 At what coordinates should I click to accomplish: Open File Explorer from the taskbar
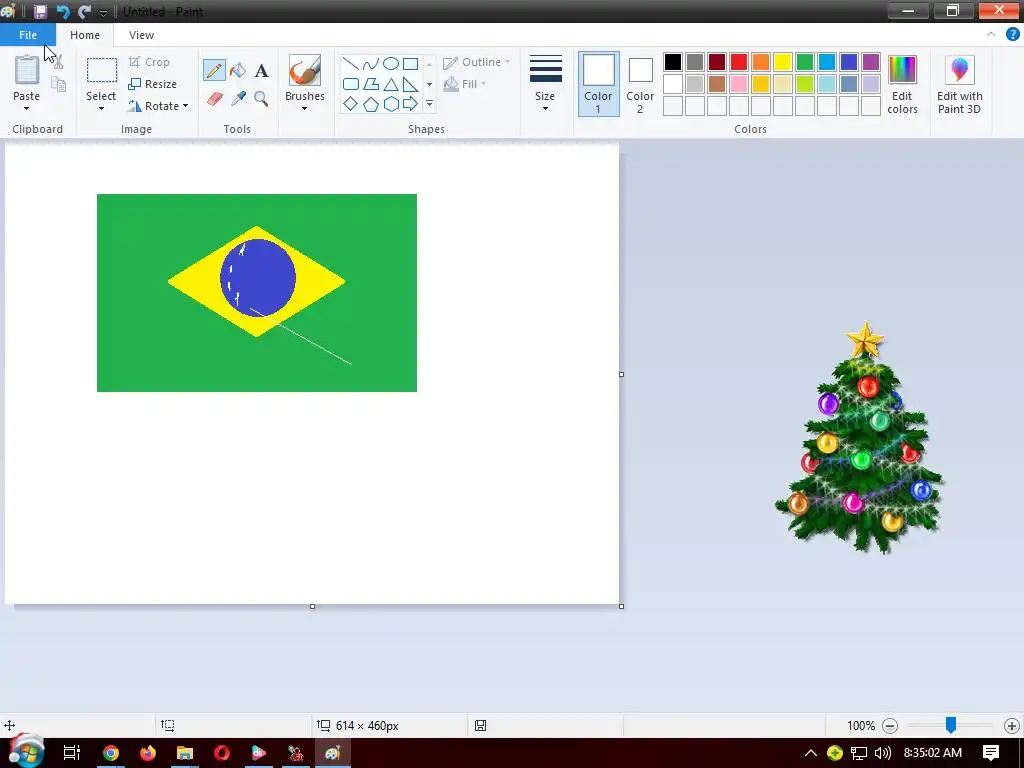coord(185,753)
